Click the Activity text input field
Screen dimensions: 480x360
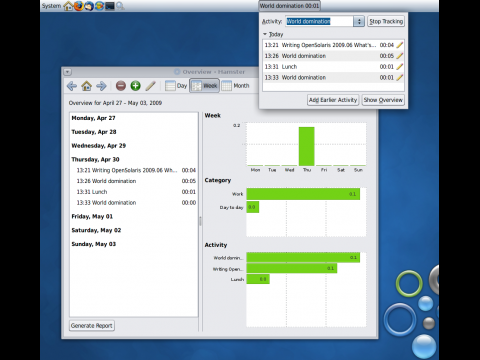319,21
